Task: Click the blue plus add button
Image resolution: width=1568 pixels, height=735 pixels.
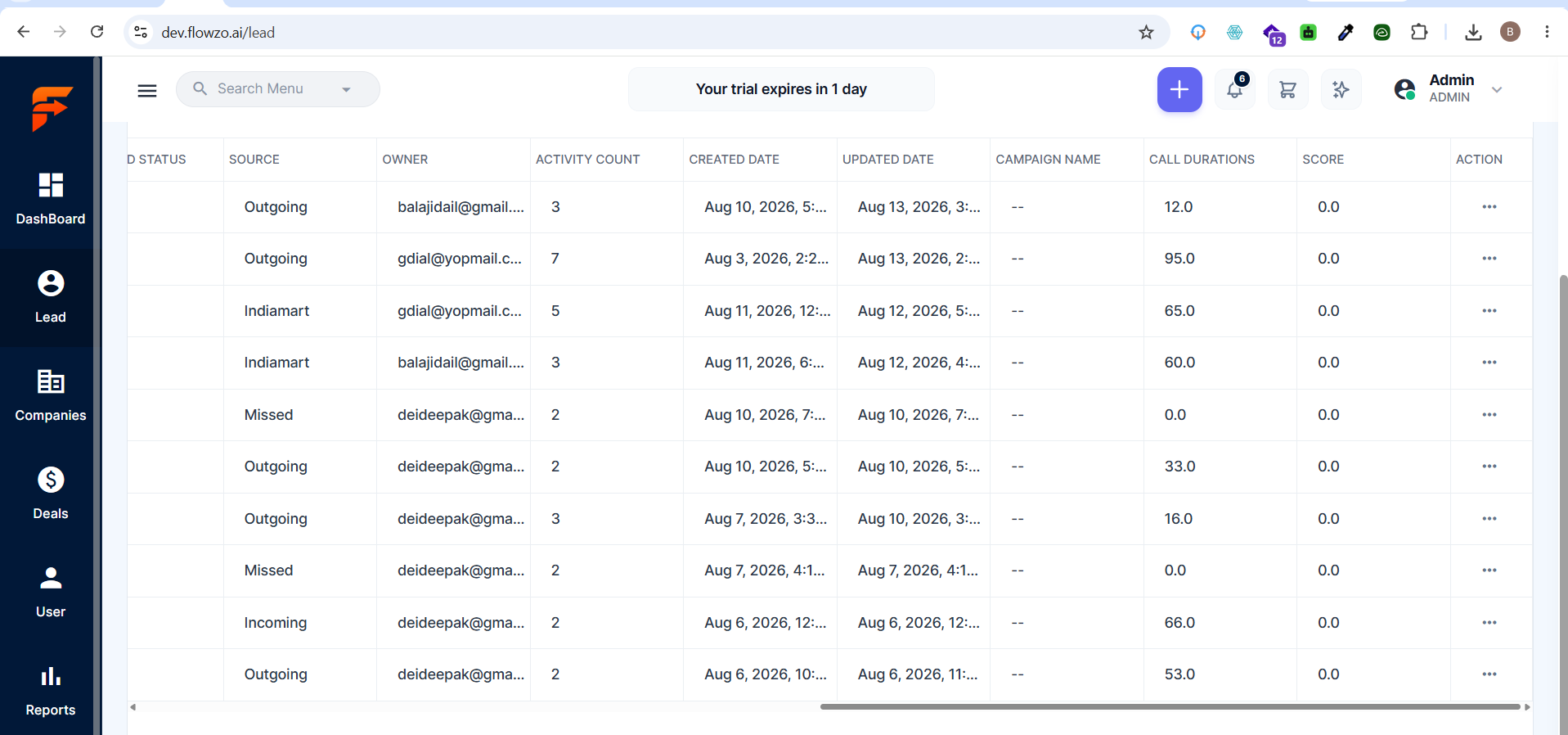Action: coord(1179,89)
